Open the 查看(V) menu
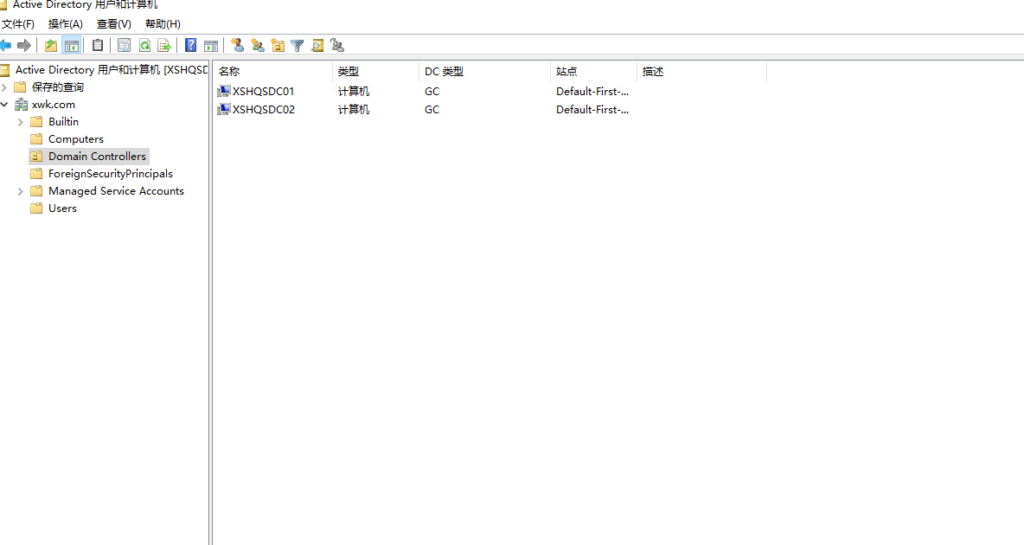This screenshot has width=1024, height=545. [114, 24]
